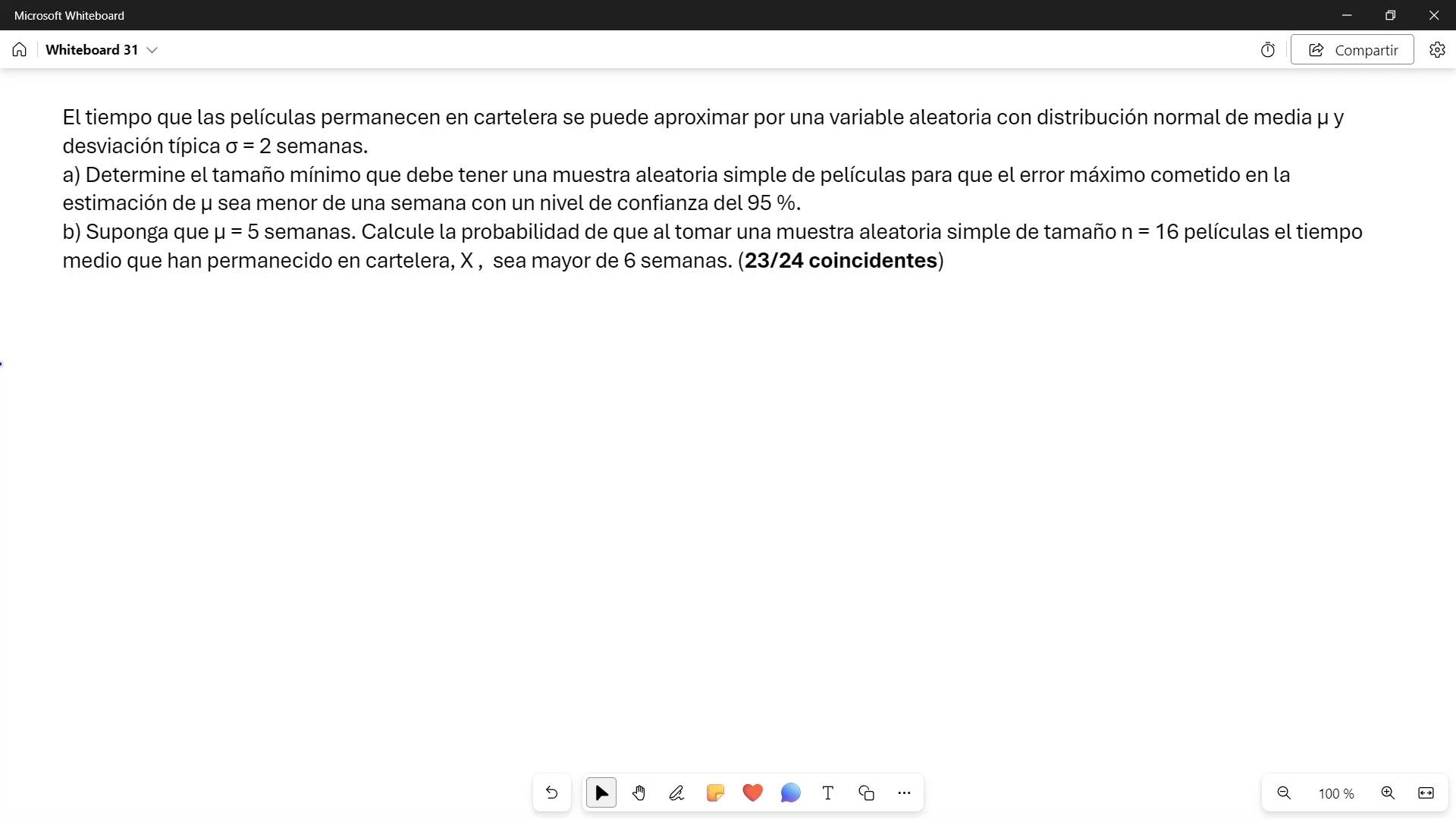
Task: Select the Text tool
Action: coord(828,792)
